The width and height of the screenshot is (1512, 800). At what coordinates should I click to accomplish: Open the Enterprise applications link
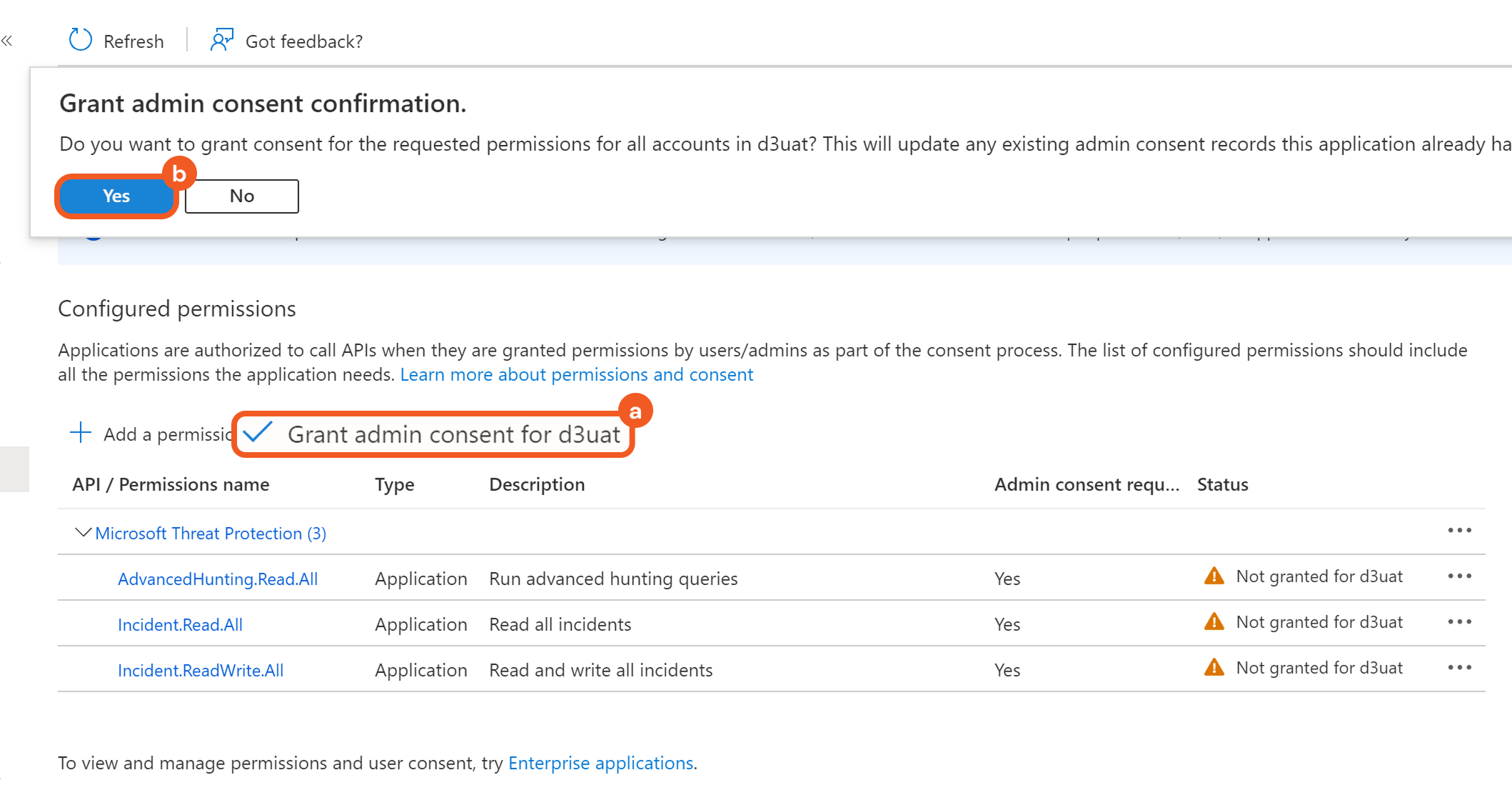coord(600,763)
